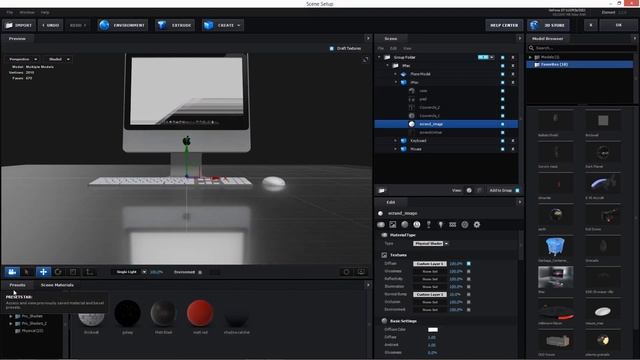Open the Help Center
This screenshot has height=360, width=640.
(x=504, y=25)
